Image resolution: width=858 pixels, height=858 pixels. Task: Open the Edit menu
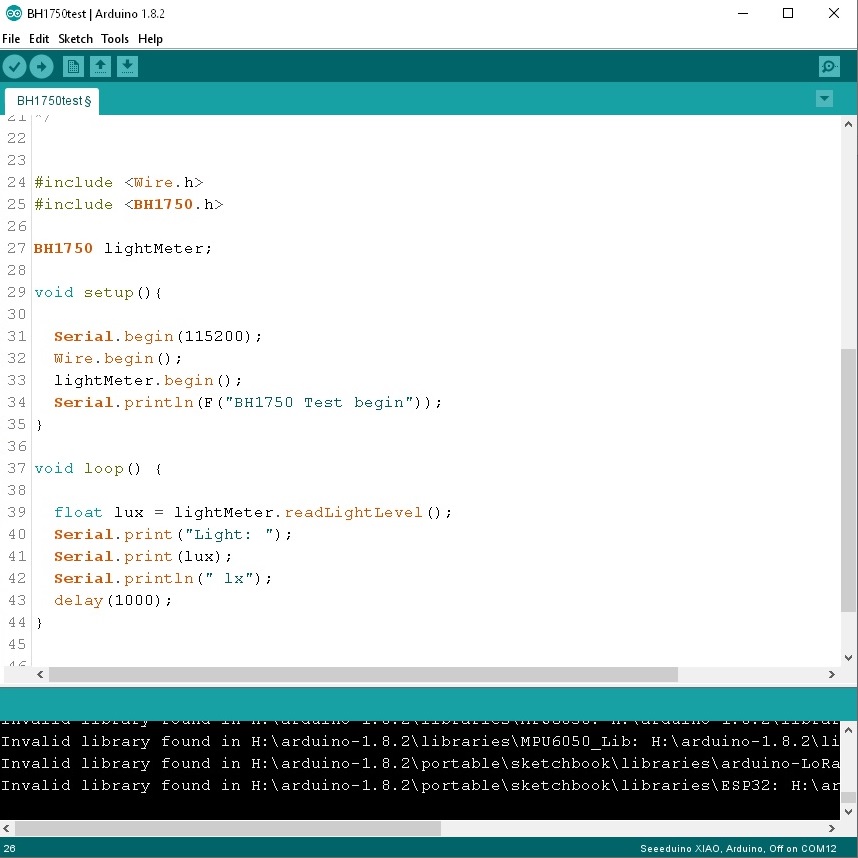coord(39,39)
